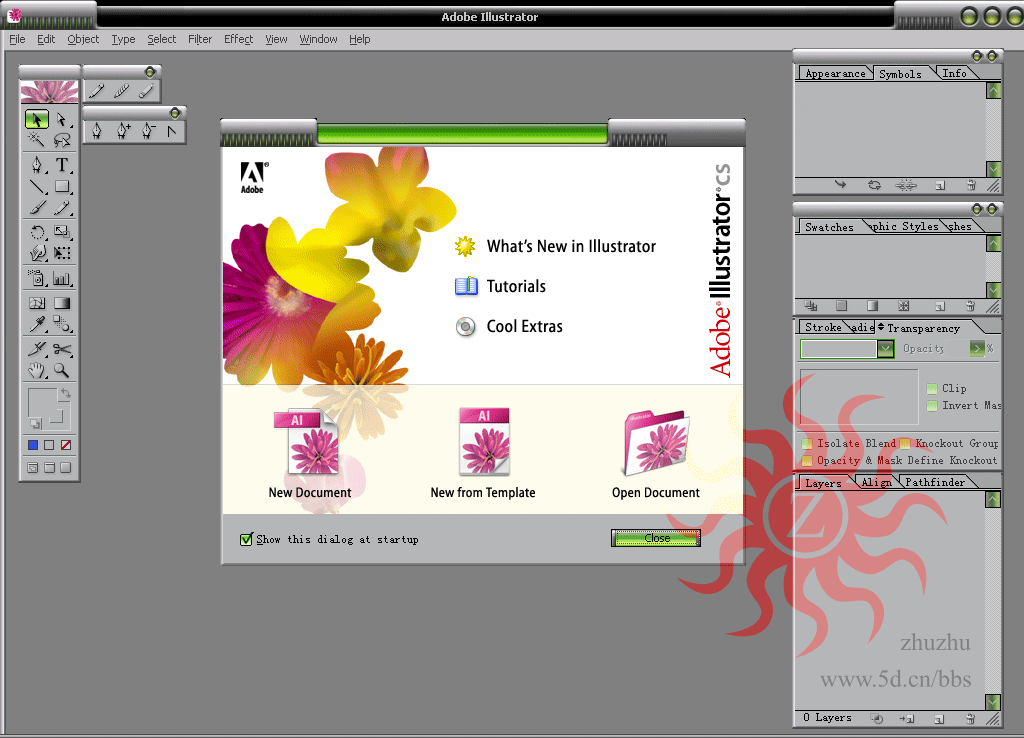Viewport: 1024px width, 738px height.
Task: Choose the Magic Wand tool
Action: click(x=37, y=139)
